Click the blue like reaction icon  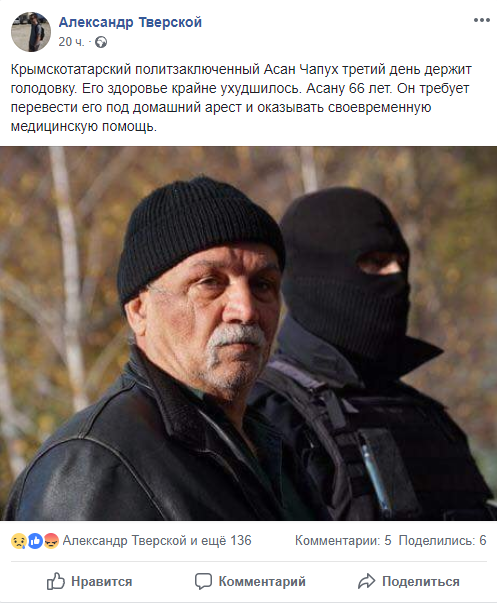(x=35, y=541)
